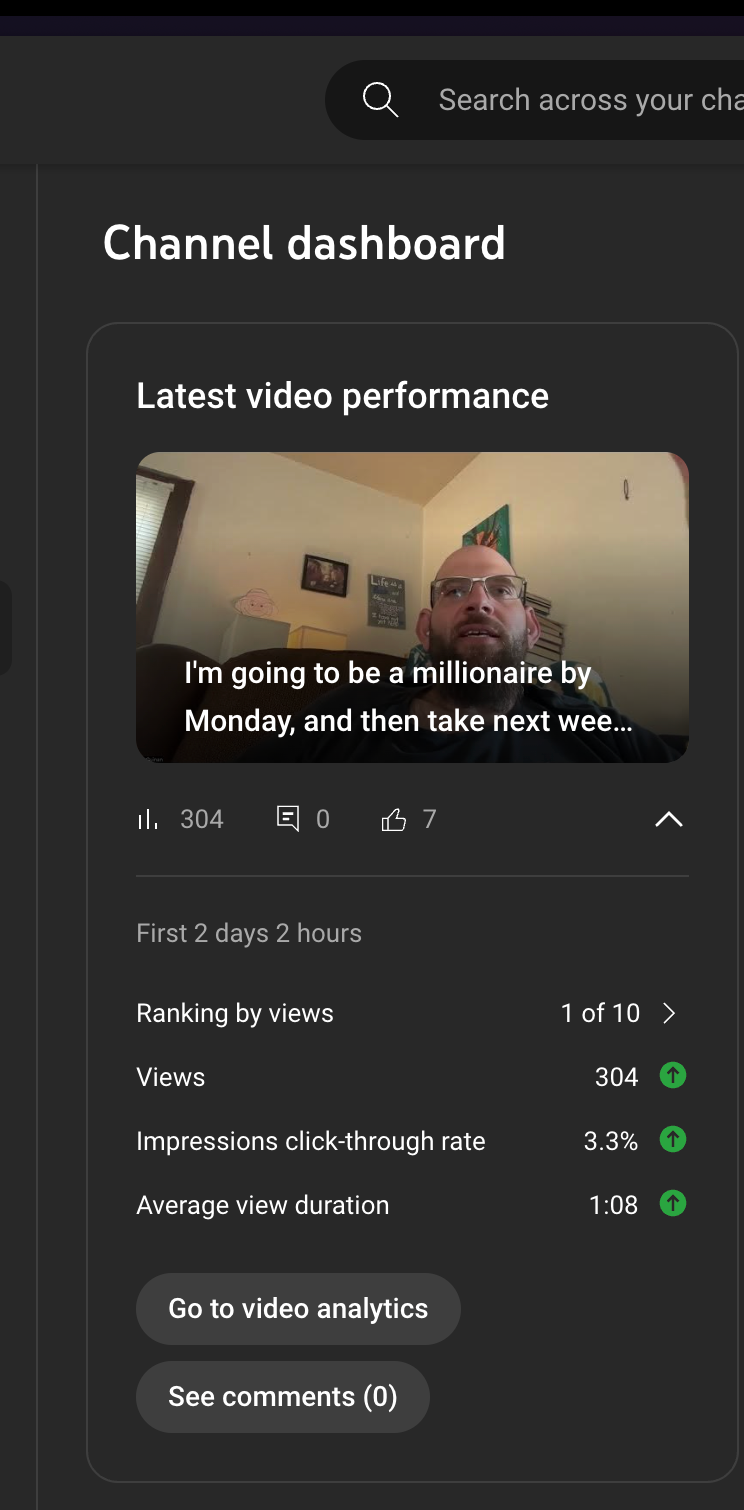Focus the 'Search across your channel' field
Image resolution: width=744 pixels, height=1510 pixels.
[590, 100]
